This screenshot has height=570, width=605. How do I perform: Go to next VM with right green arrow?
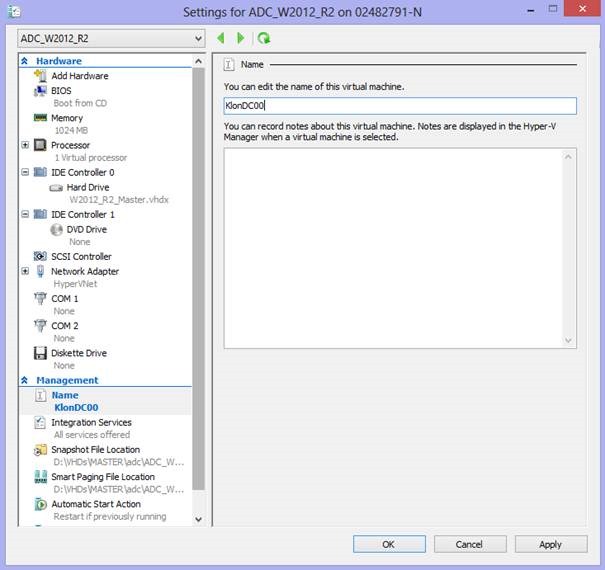240,38
